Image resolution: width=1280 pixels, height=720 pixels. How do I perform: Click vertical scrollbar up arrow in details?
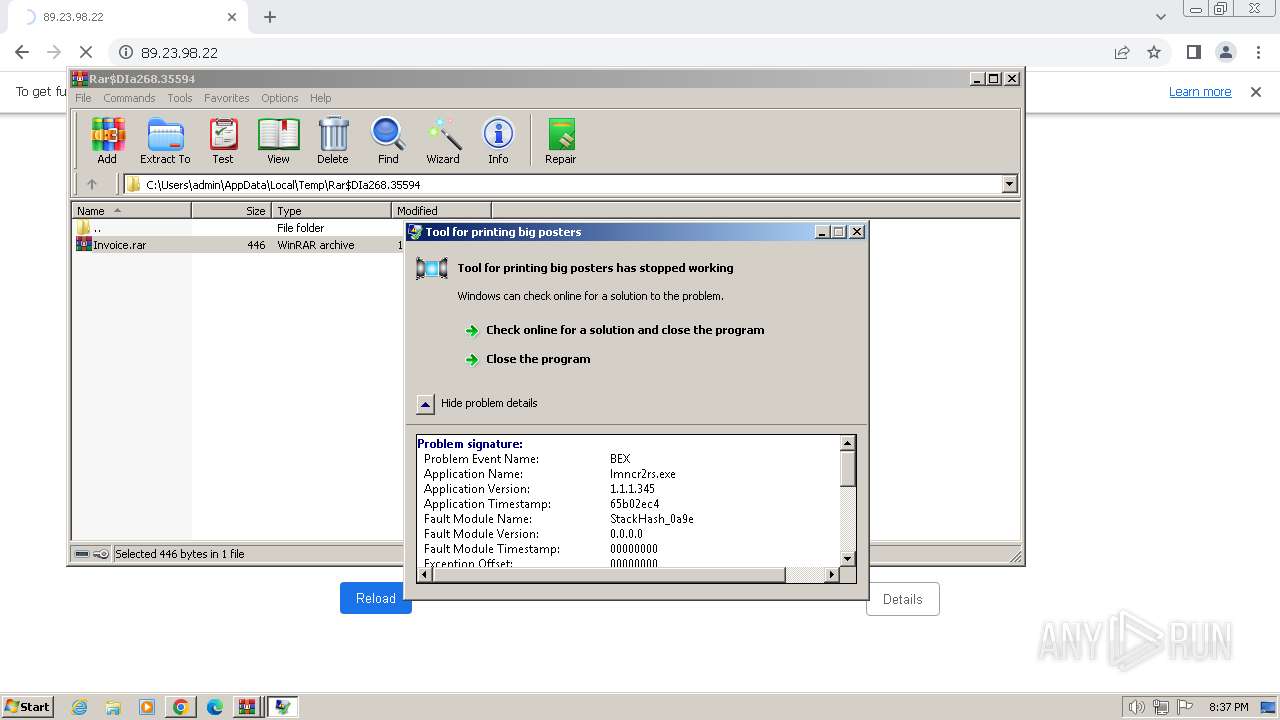[x=847, y=443]
